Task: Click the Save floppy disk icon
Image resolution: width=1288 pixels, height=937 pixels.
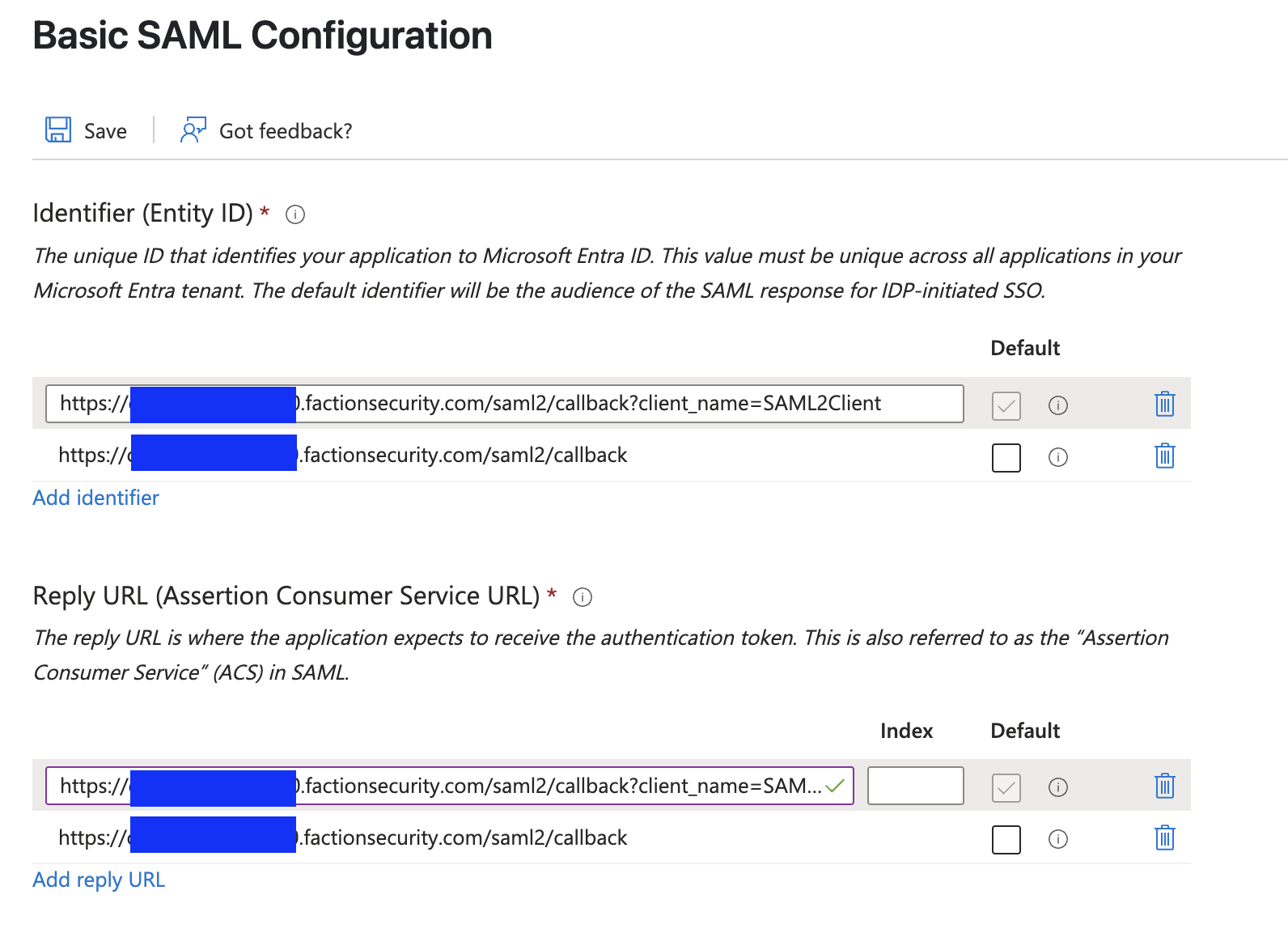Action: [58, 129]
